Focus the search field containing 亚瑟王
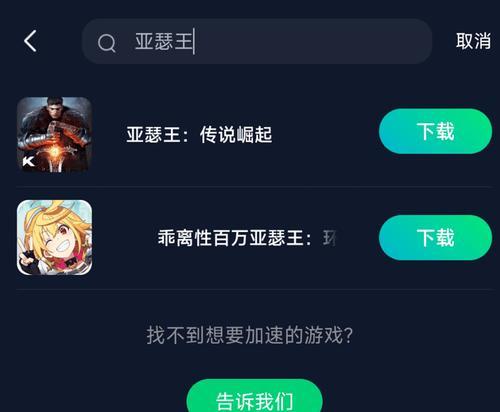500x412 pixels. (x=257, y=41)
